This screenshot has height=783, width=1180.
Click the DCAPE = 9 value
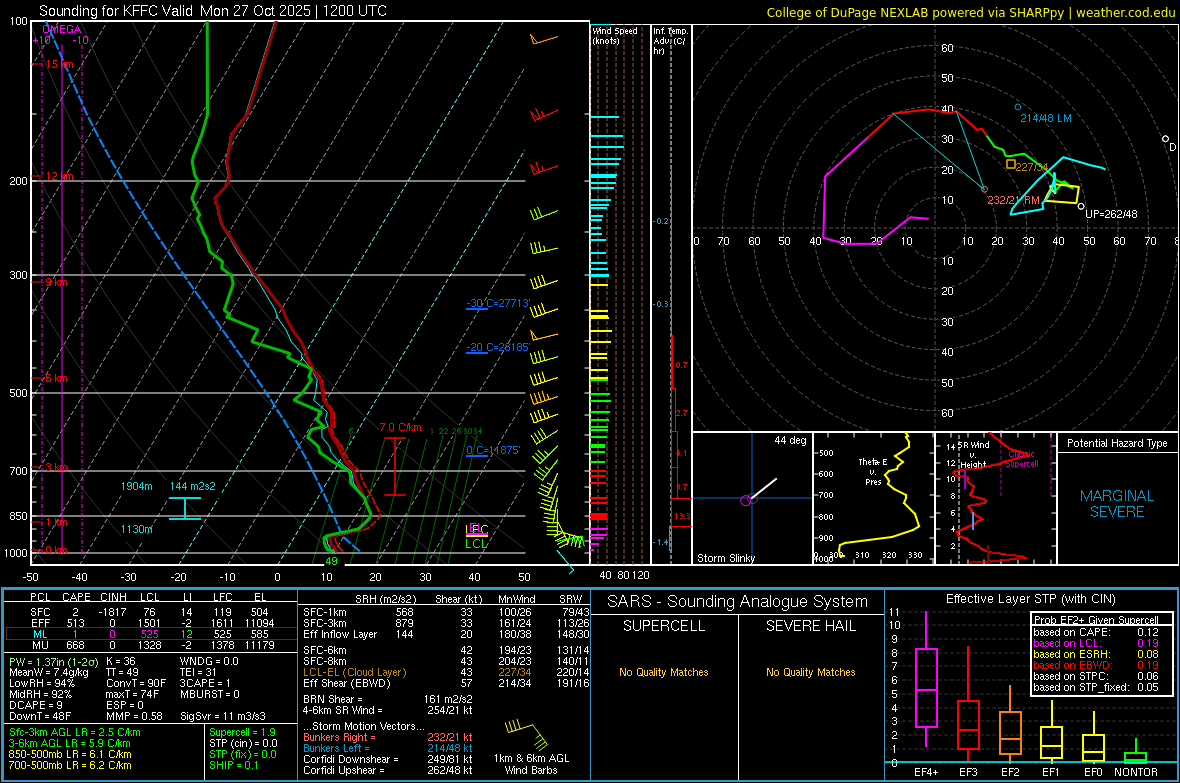click(x=36, y=705)
